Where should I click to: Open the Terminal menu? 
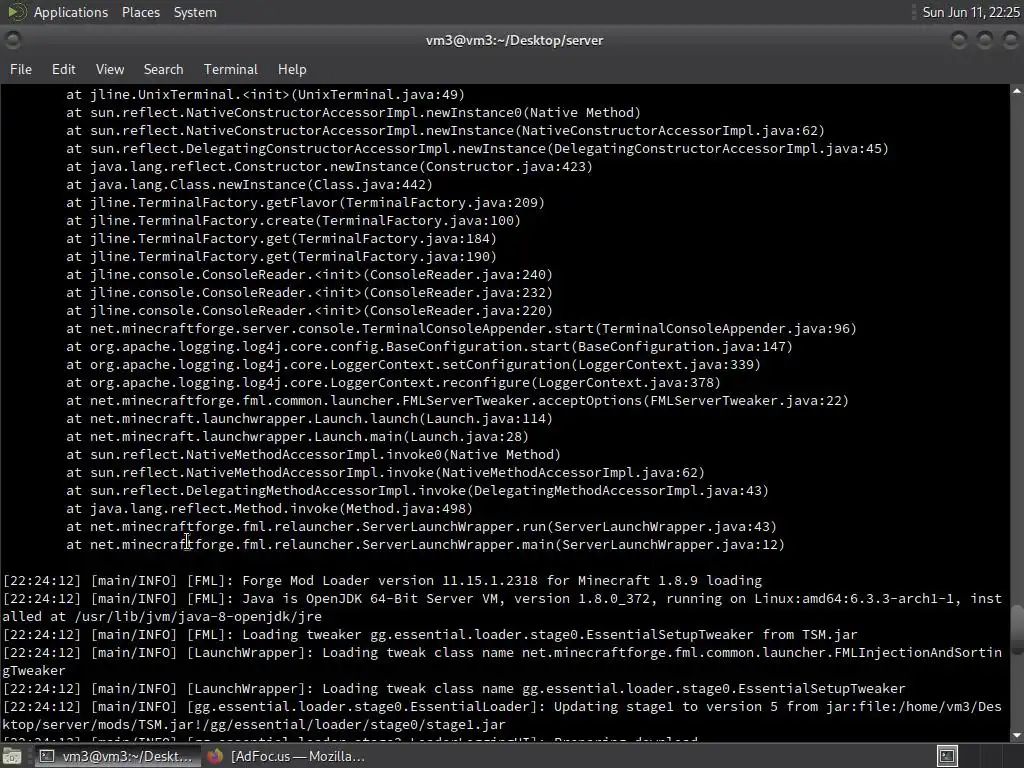[231, 69]
